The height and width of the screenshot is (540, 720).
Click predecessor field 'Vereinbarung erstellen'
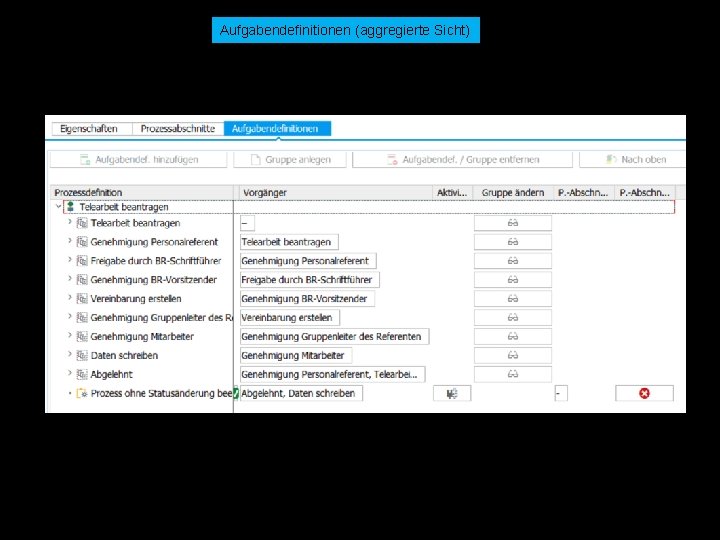tap(290, 317)
